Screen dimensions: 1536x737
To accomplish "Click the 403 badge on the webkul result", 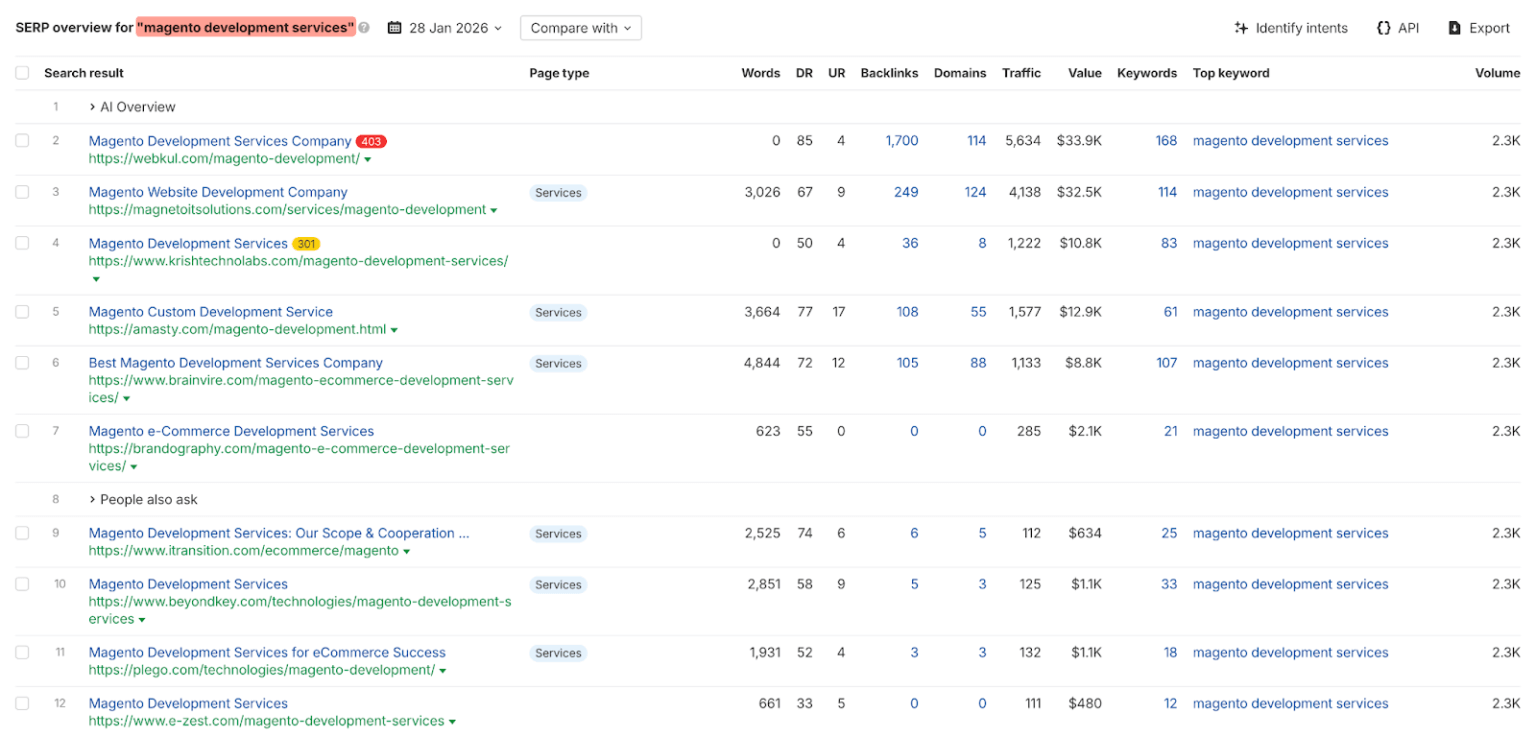I will 371,142.
